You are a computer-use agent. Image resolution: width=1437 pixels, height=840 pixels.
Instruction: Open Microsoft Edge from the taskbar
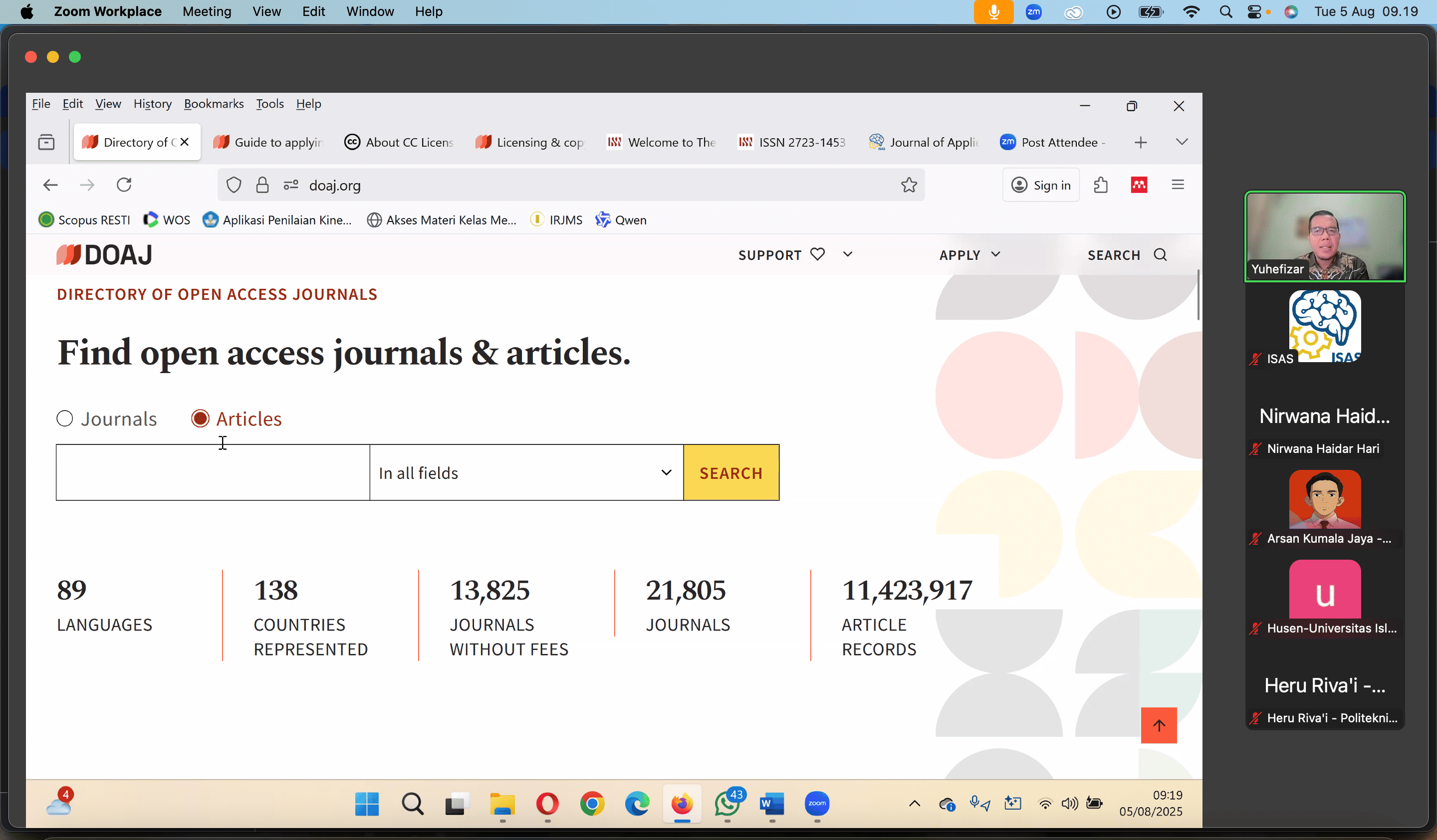[x=637, y=804]
